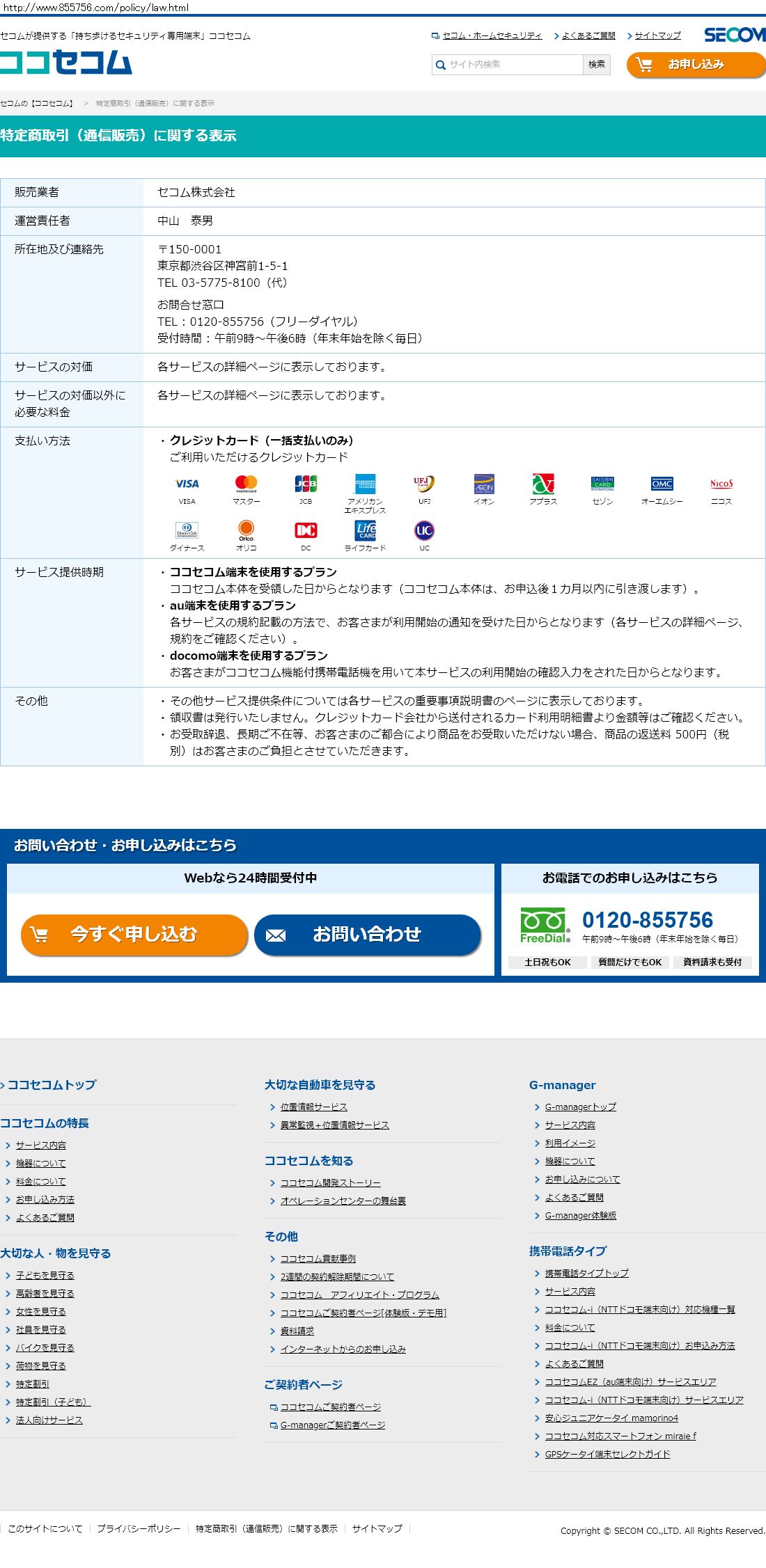This screenshot has height=1568, width=766.
Task: Click the NICOS card logo
Action: click(x=721, y=484)
